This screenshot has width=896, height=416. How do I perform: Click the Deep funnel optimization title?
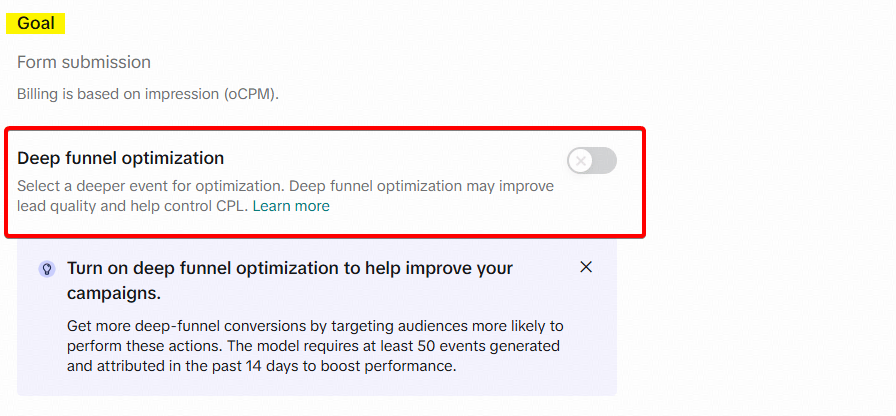[x=120, y=158]
